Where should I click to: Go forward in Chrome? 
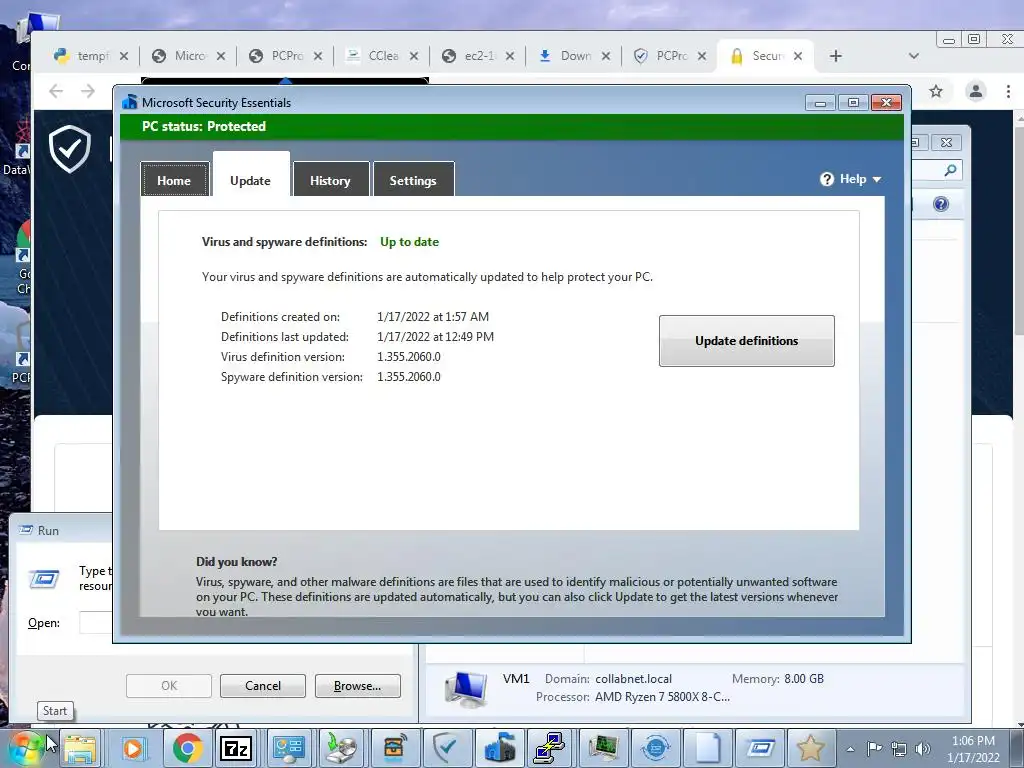tap(88, 91)
